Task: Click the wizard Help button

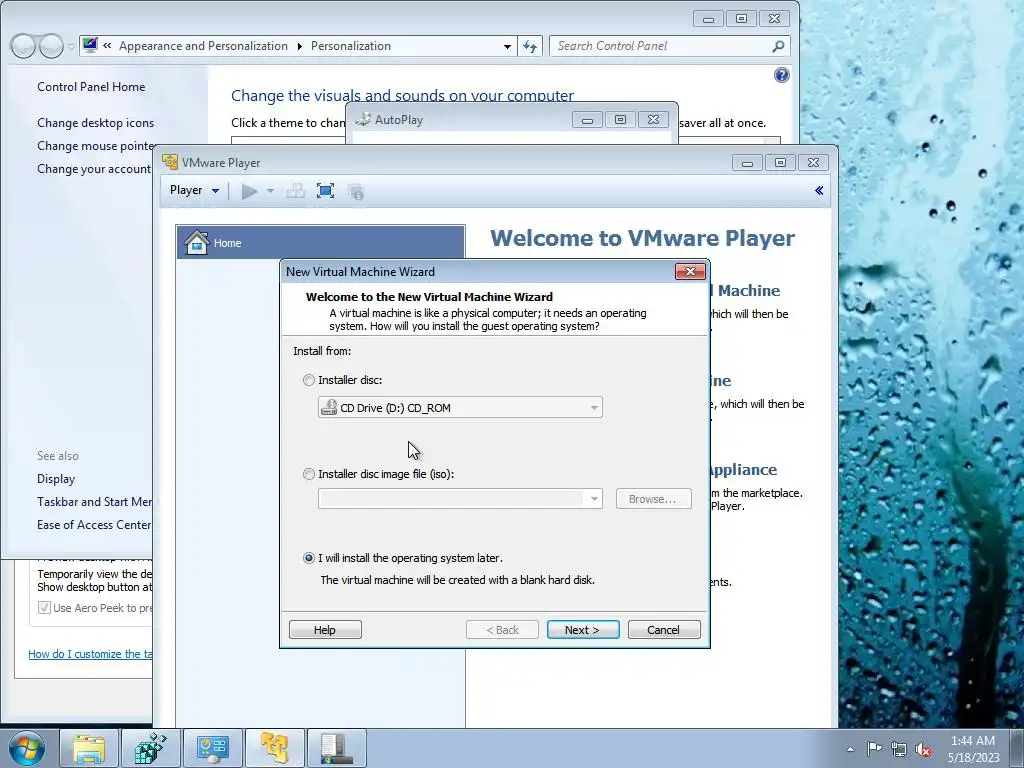Action: click(x=325, y=630)
